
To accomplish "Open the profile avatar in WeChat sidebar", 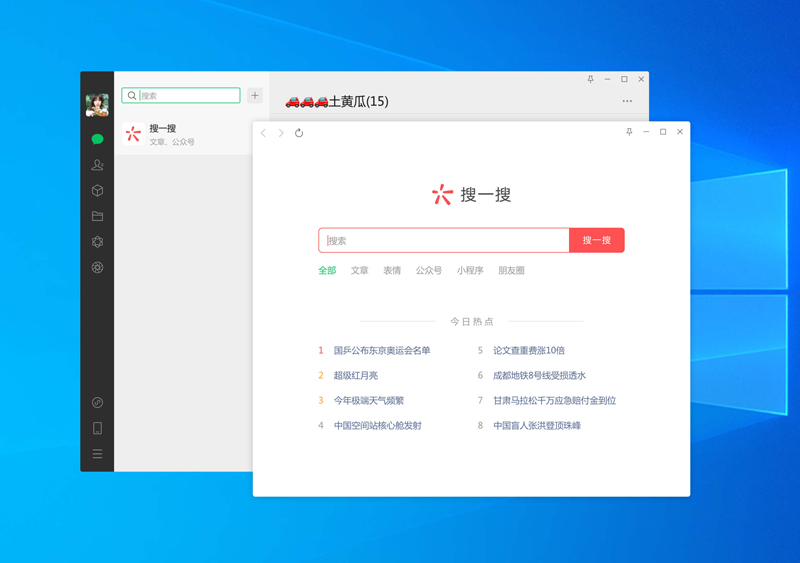I will click(x=97, y=105).
